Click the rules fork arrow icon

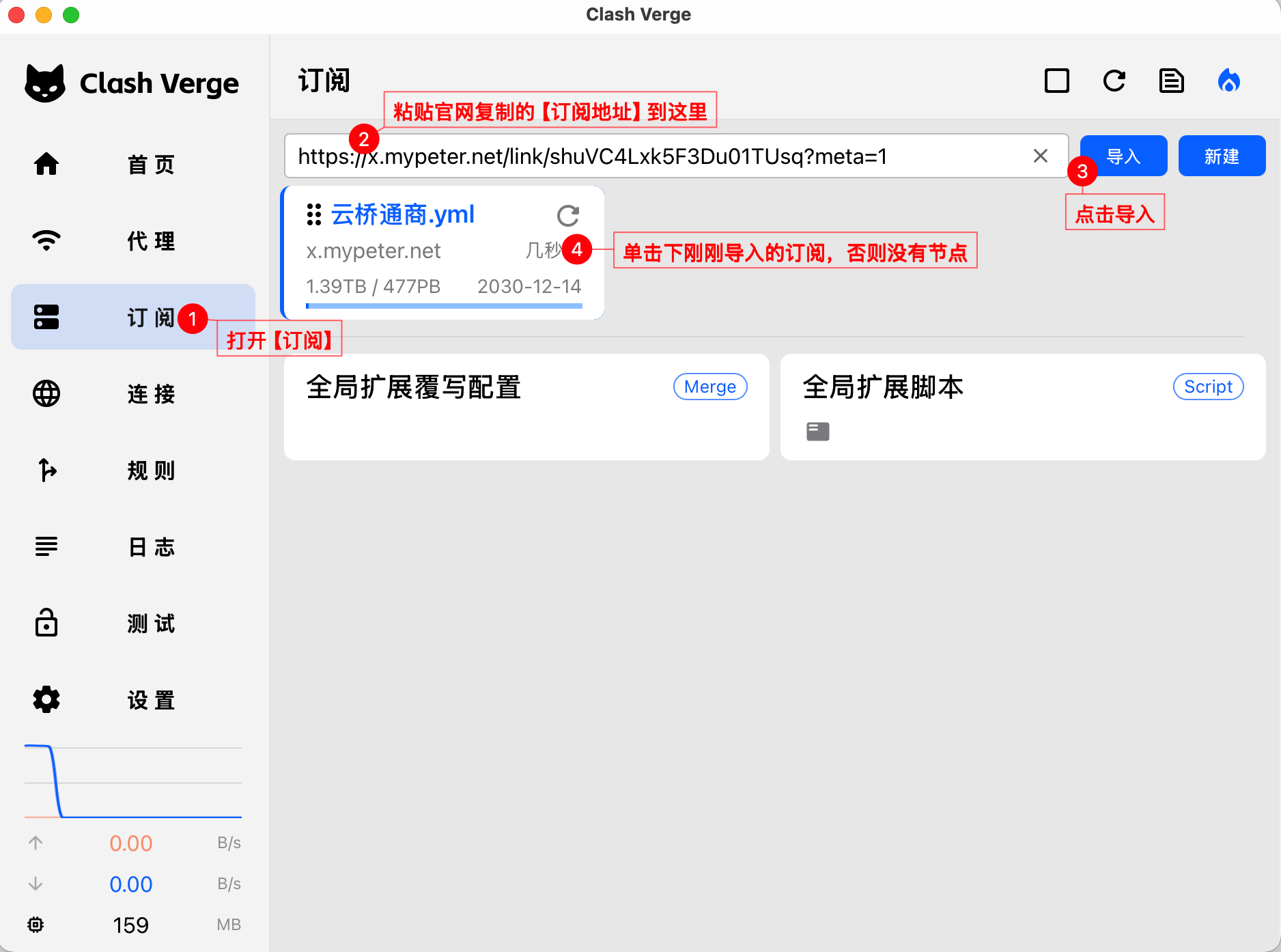tap(47, 470)
